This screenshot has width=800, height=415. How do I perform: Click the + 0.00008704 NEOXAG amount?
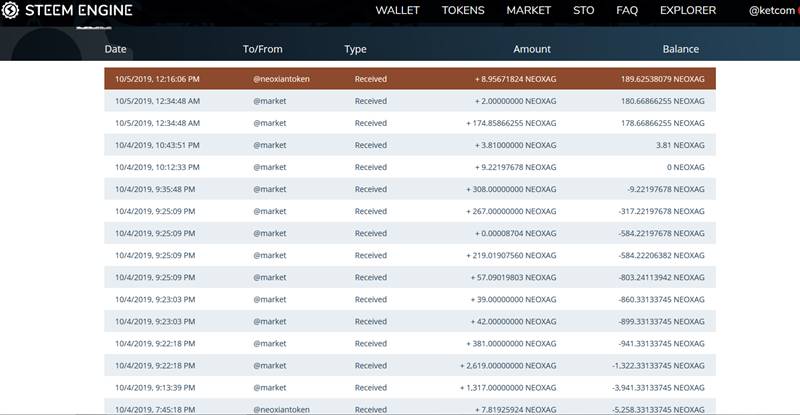(x=515, y=233)
